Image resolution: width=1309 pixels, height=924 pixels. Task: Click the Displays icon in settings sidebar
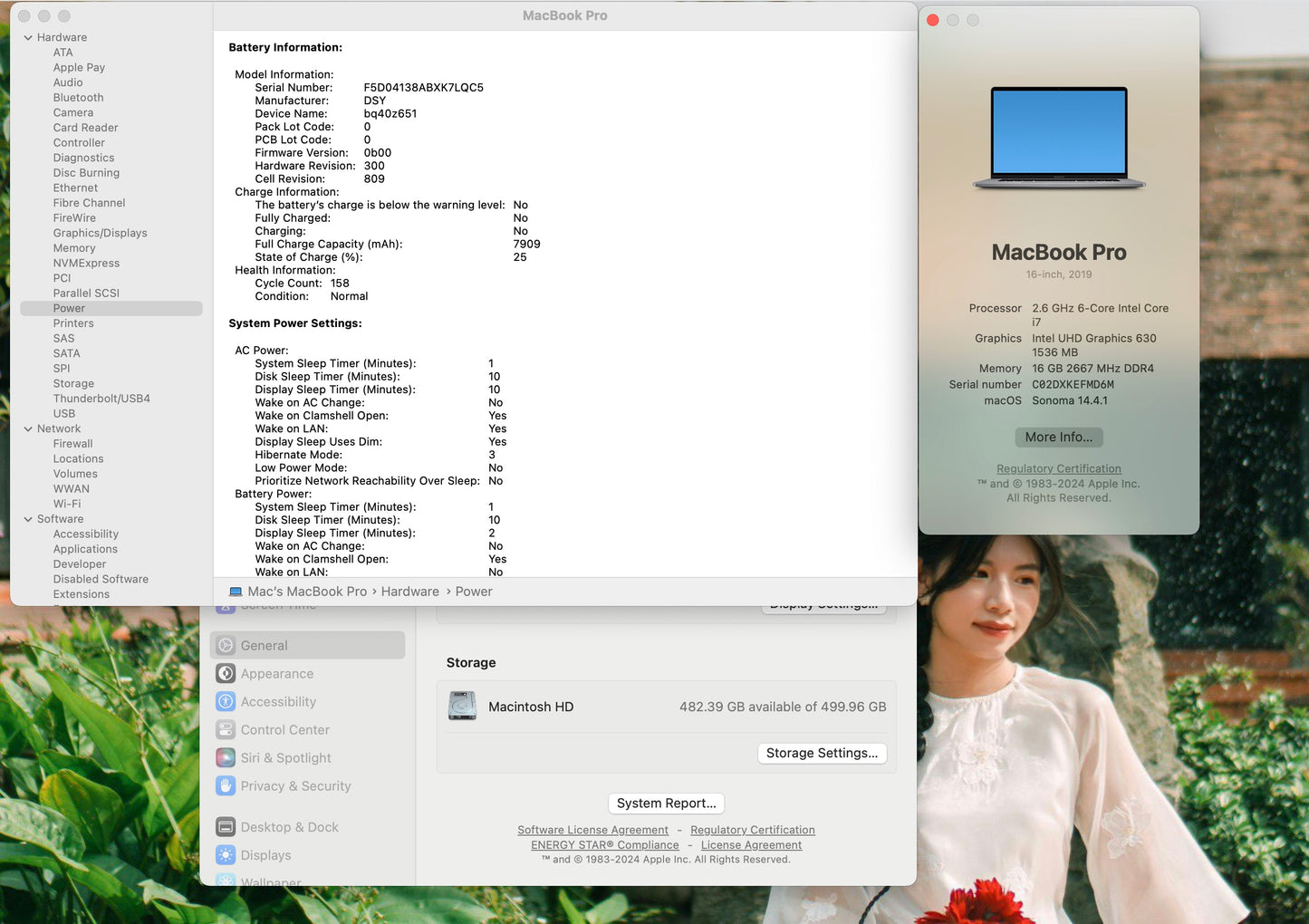[x=226, y=855]
